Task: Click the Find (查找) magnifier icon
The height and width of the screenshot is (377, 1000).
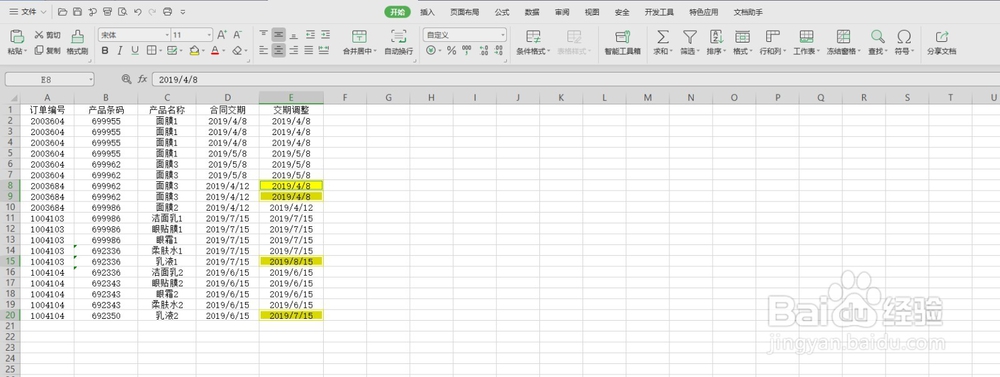Action: (x=878, y=36)
